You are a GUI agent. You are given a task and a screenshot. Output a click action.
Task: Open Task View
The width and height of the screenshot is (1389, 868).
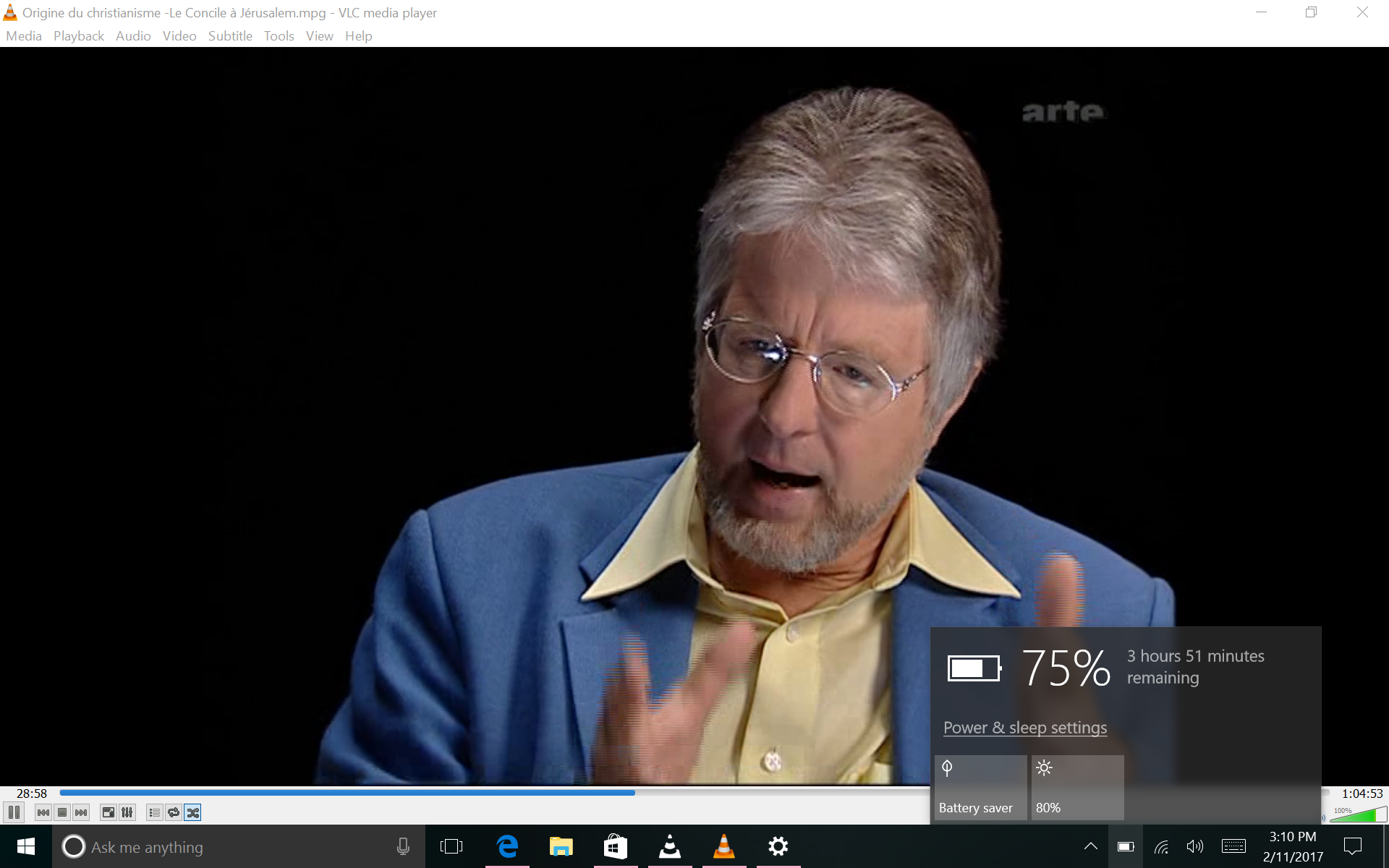(451, 846)
